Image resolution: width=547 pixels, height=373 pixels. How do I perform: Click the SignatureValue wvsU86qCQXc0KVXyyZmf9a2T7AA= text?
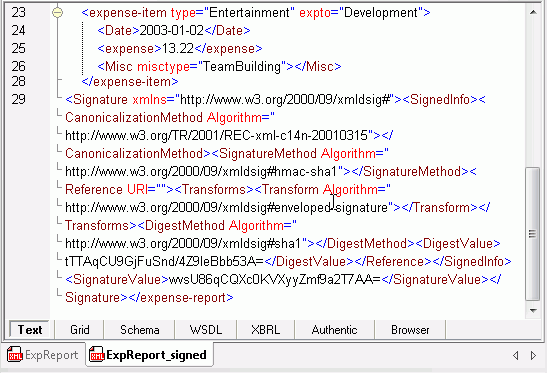tap(275, 279)
